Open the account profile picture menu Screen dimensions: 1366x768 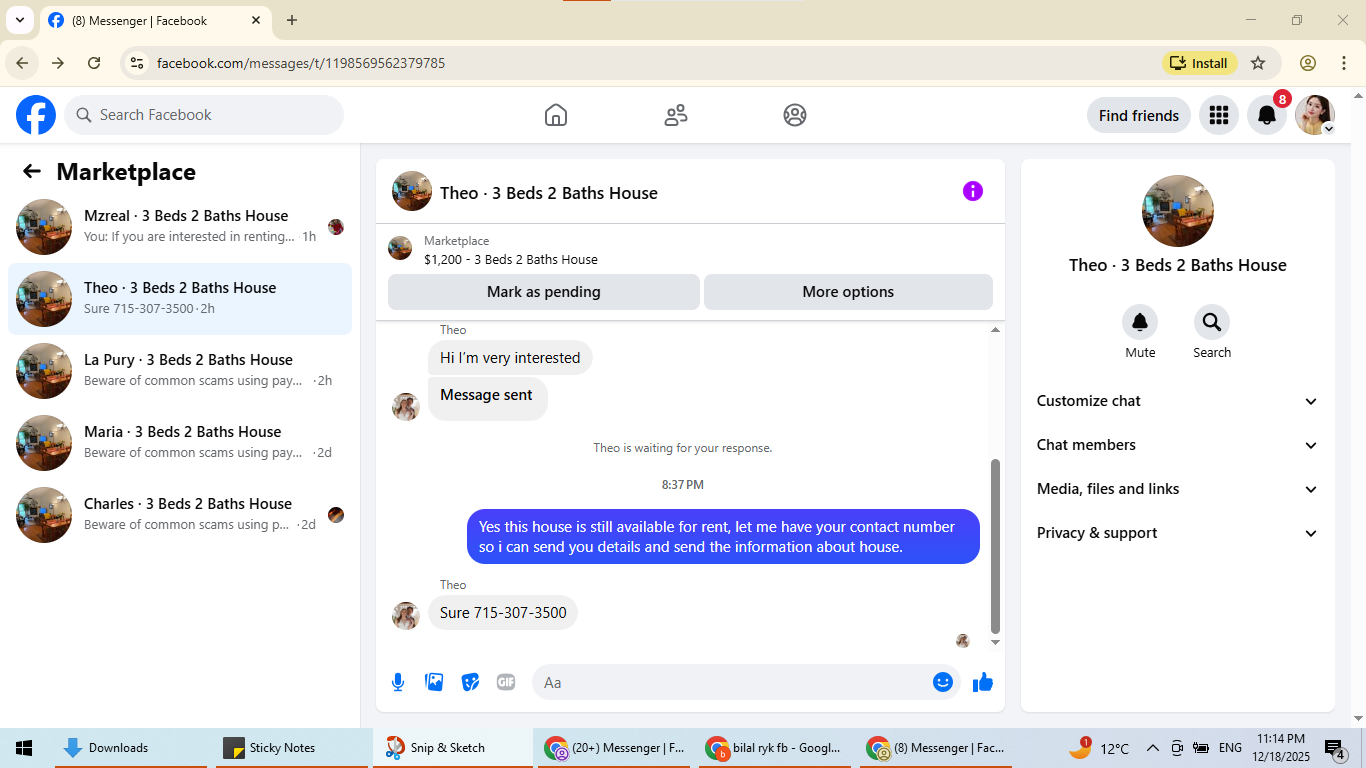click(1315, 115)
